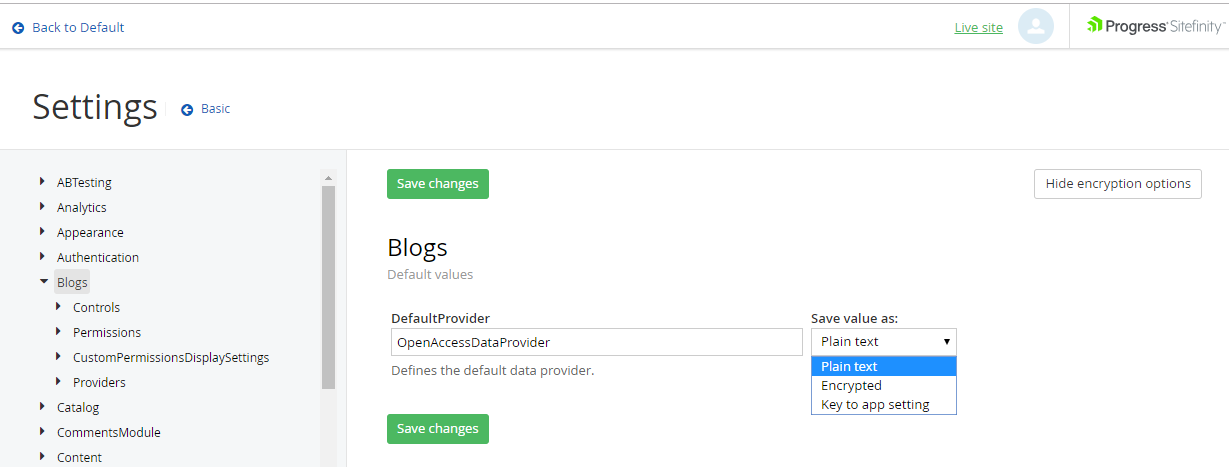Image resolution: width=1229 pixels, height=467 pixels.
Task: Click the Basic mode arrow icon
Action: tap(187, 109)
